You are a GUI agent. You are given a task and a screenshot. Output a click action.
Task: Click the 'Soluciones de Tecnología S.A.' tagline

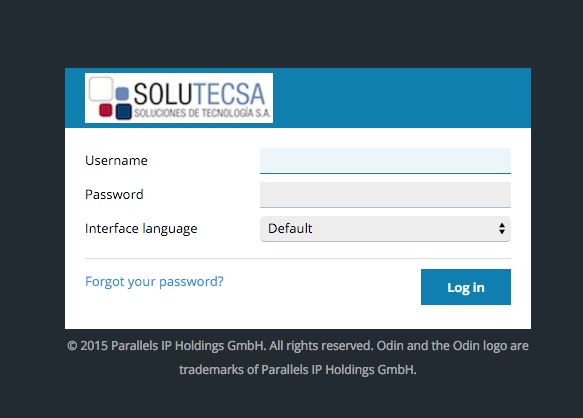coord(202,113)
